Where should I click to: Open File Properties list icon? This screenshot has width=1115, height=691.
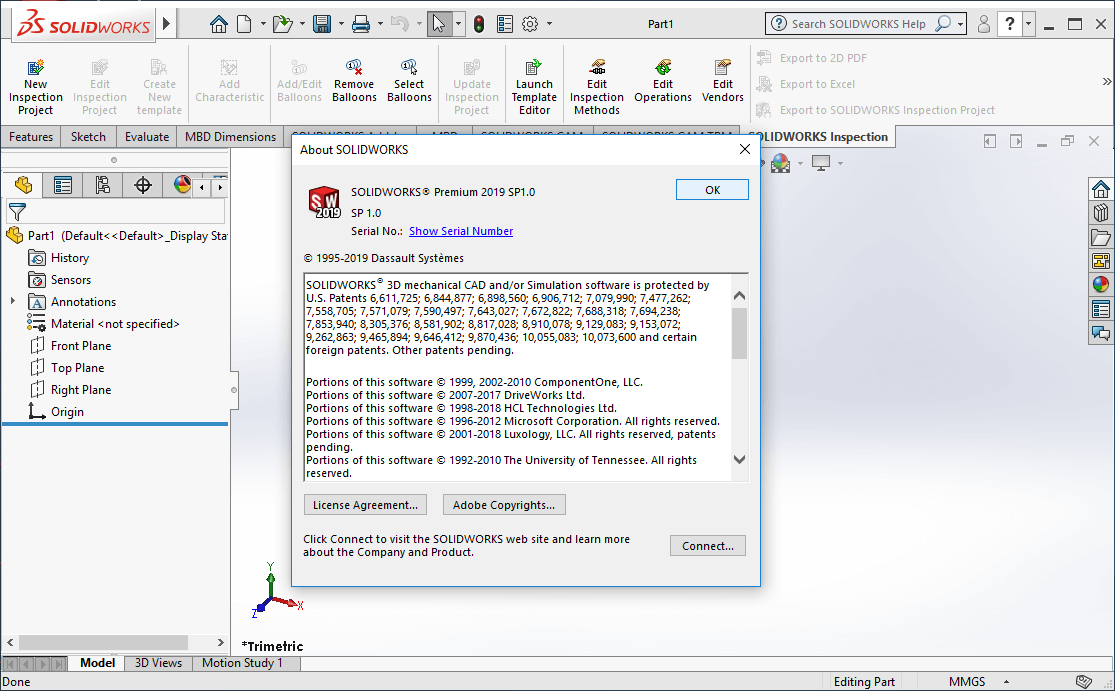[x=505, y=24]
